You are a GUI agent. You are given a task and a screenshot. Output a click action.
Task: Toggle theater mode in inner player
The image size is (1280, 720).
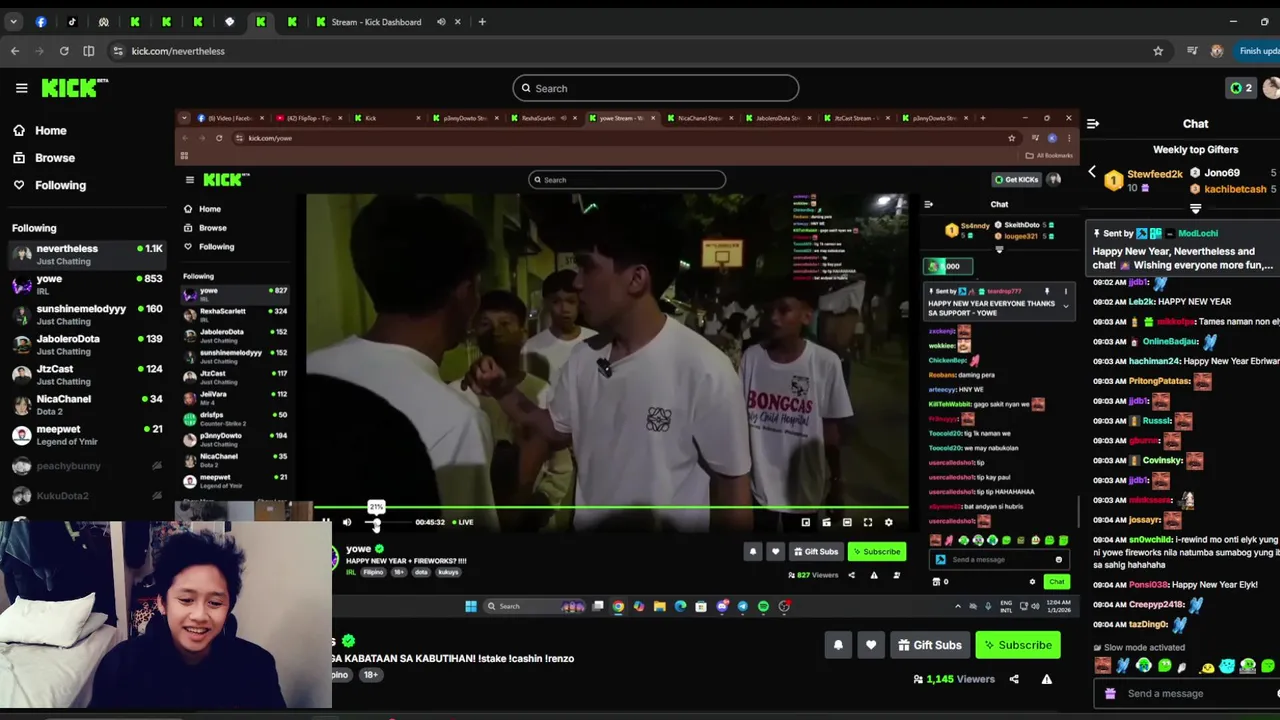pos(847,522)
